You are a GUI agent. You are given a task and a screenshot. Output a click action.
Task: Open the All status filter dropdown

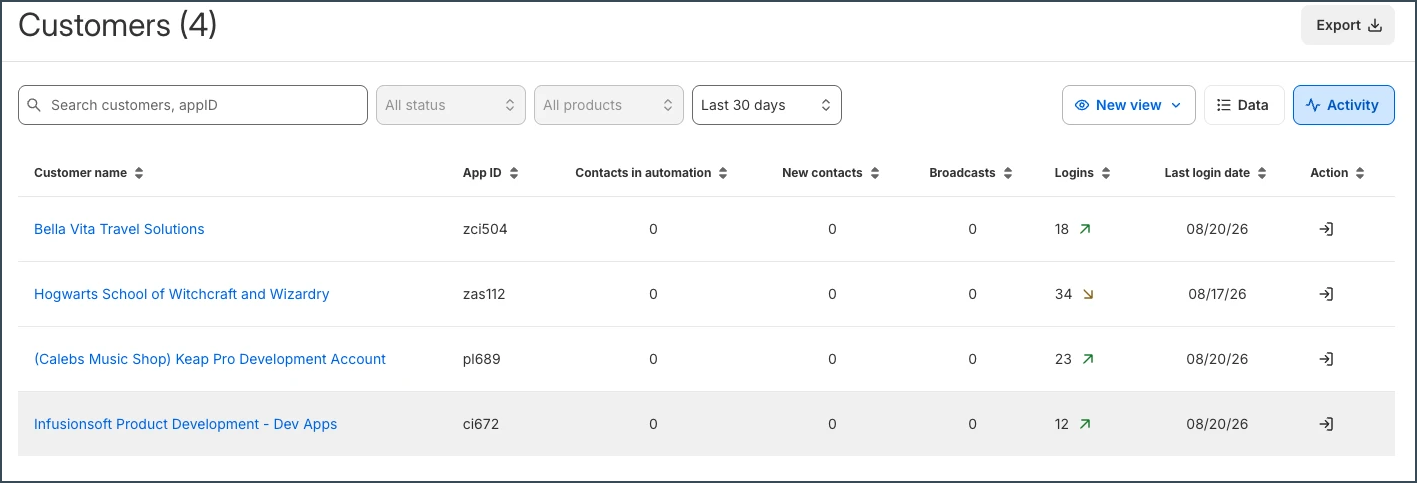[451, 105]
